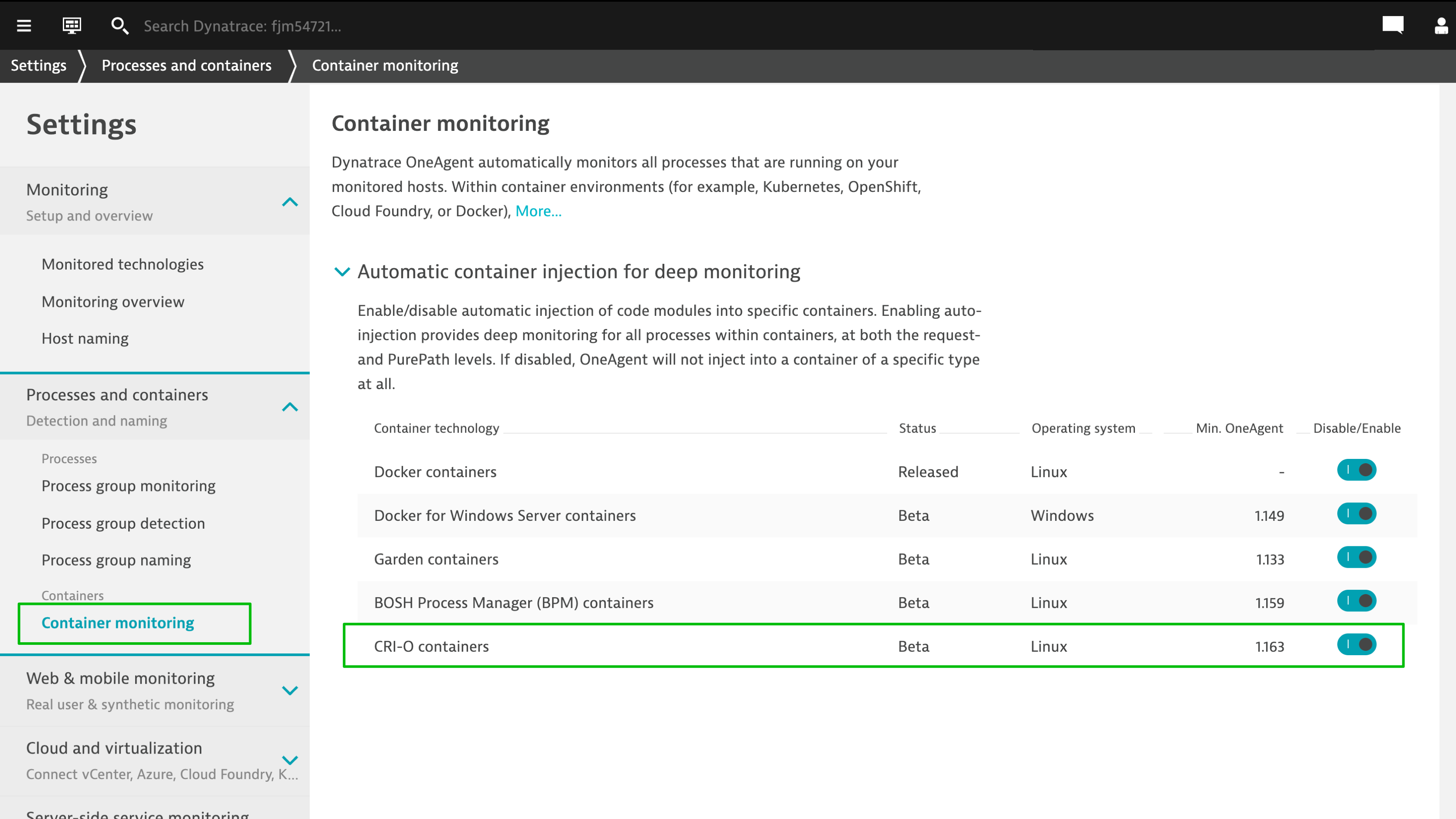
Task: Click Operating system column header
Action: [1083, 429]
